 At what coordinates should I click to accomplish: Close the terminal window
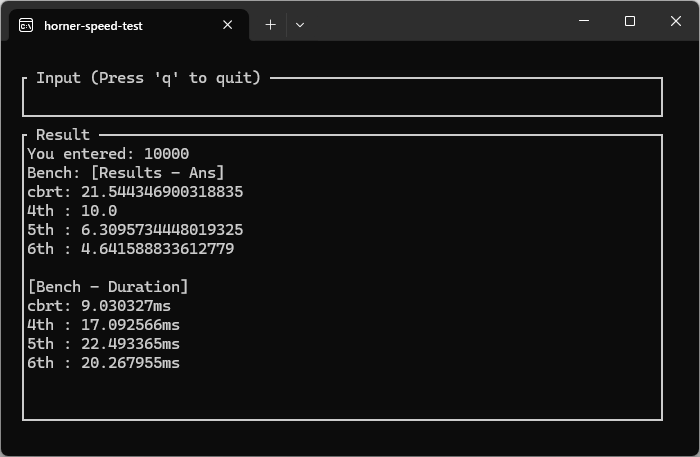676,21
